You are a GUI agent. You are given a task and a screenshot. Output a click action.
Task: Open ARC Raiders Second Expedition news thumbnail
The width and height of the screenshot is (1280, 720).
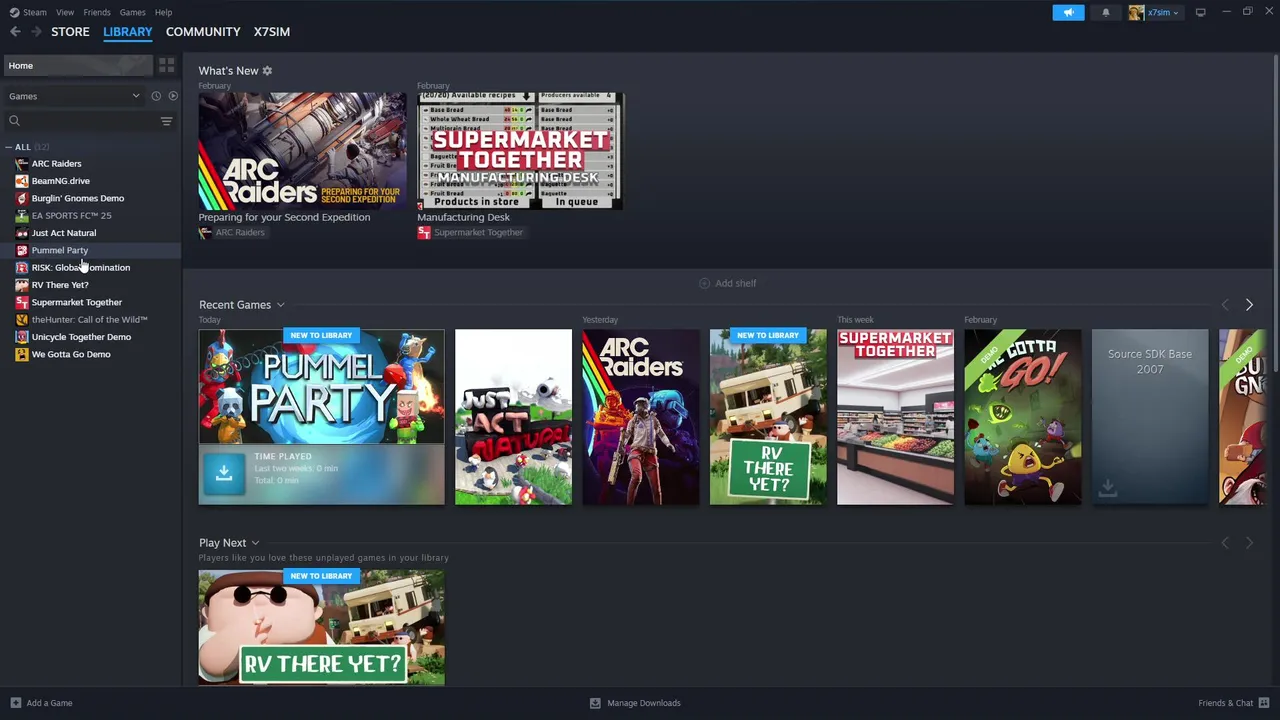point(302,151)
